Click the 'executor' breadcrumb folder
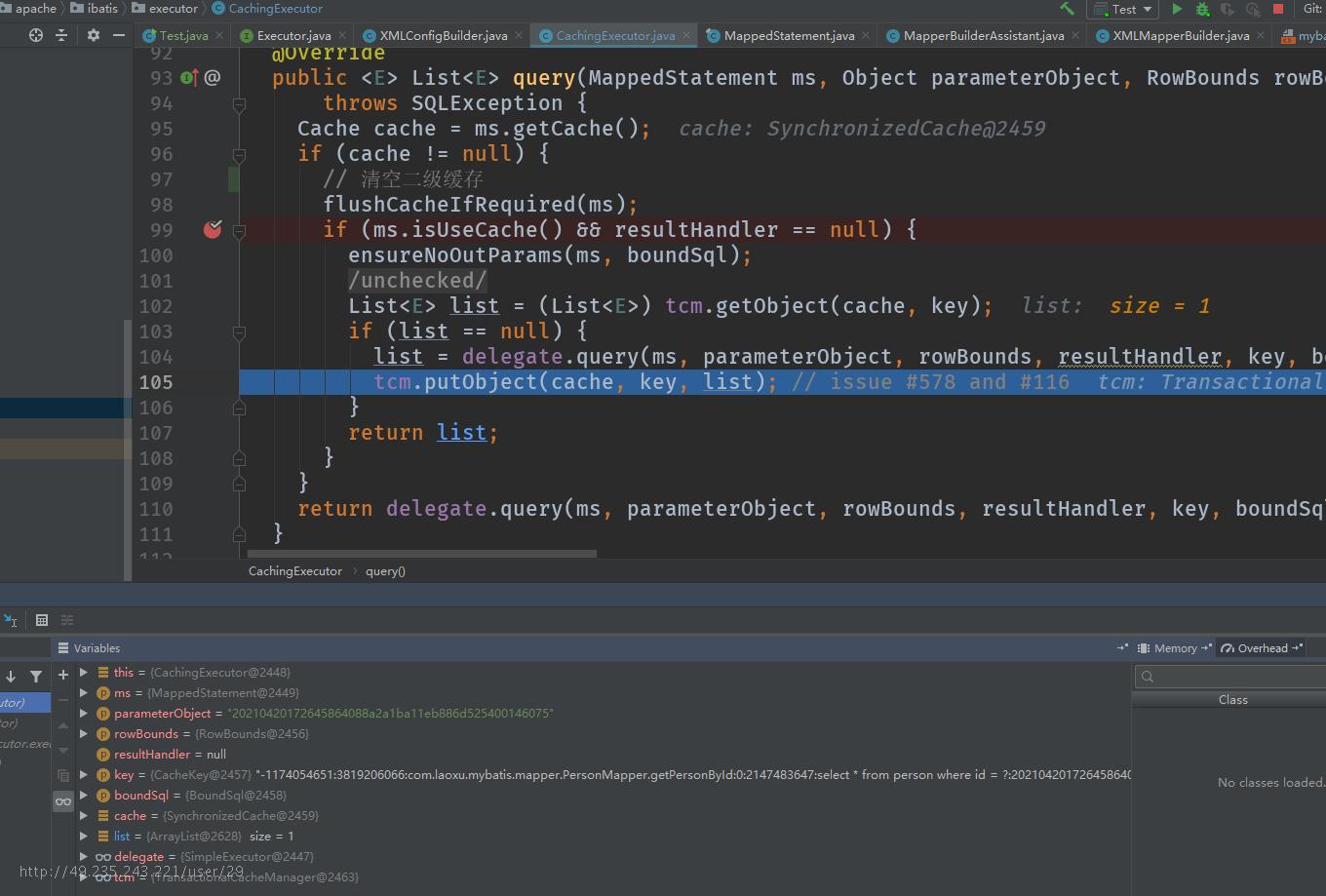This screenshot has height=896, width=1326. coord(165,9)
